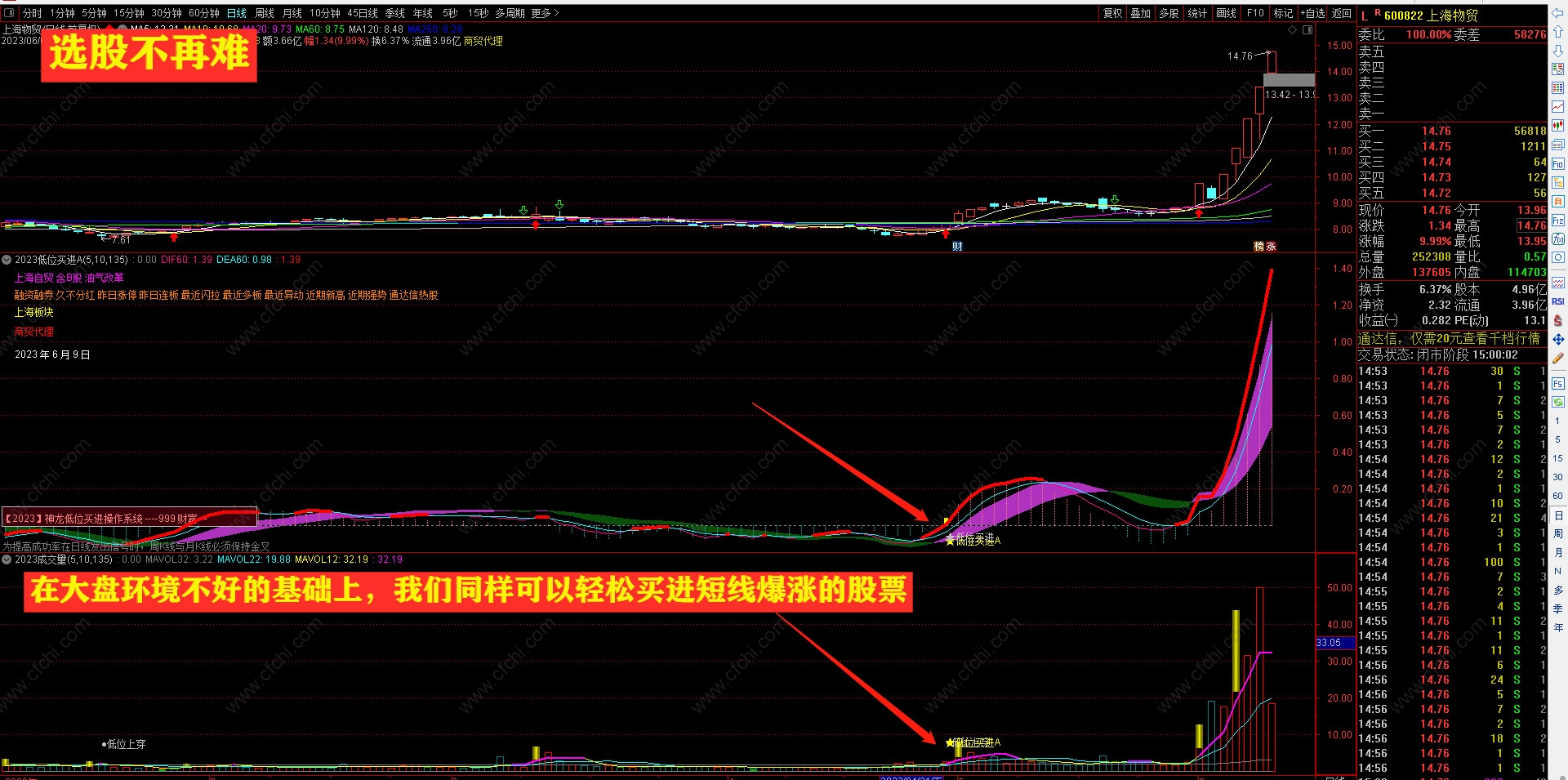Click the RSI indicator icon
The width and height of the screenshot is (1568, 780).
1557,301
